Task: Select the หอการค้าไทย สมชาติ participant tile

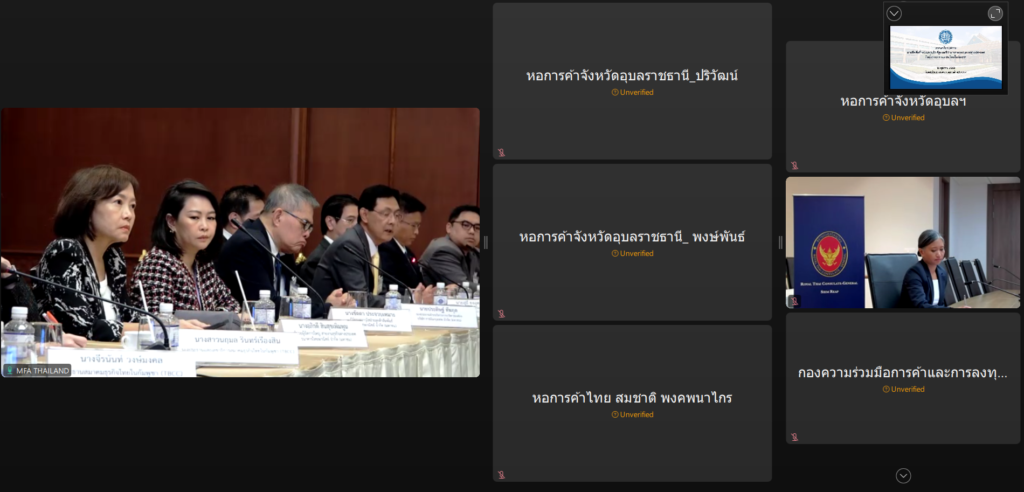Action: pyautogui.click(x=632, y=403)
